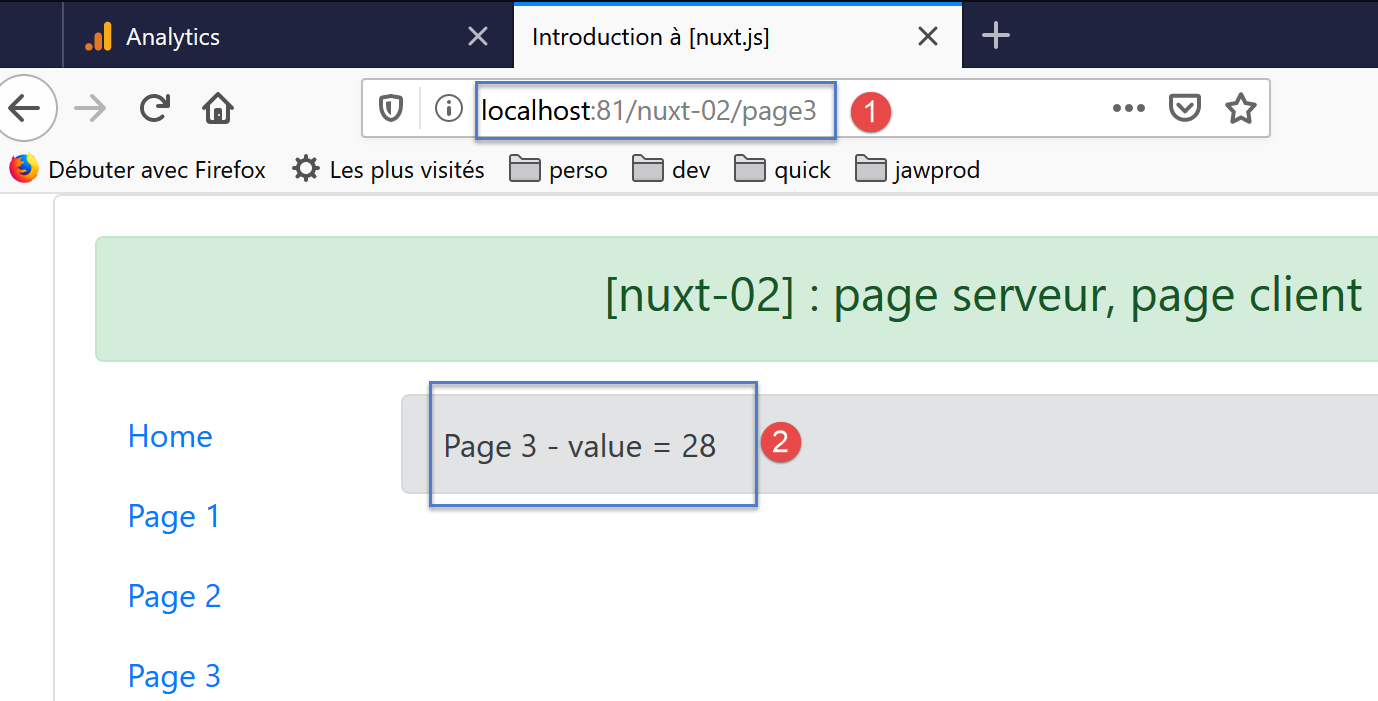This screenshot has width=1378, height=701.
Task: Expand the 'perso' bookmarks folder
Action: [558, 170]
